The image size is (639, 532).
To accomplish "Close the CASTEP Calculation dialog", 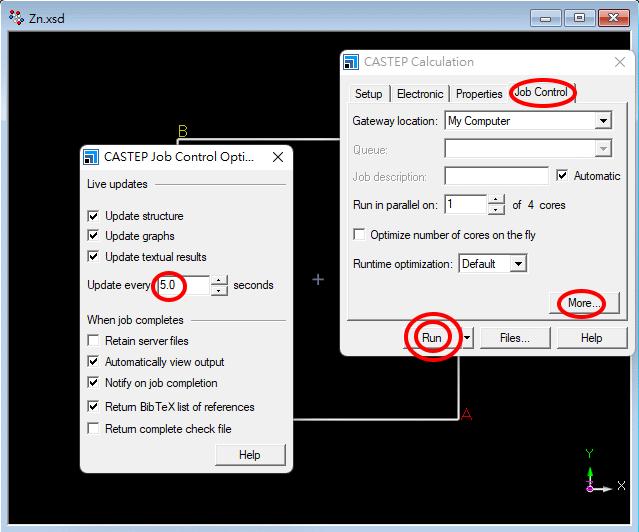I will click(x=622, y=62).
